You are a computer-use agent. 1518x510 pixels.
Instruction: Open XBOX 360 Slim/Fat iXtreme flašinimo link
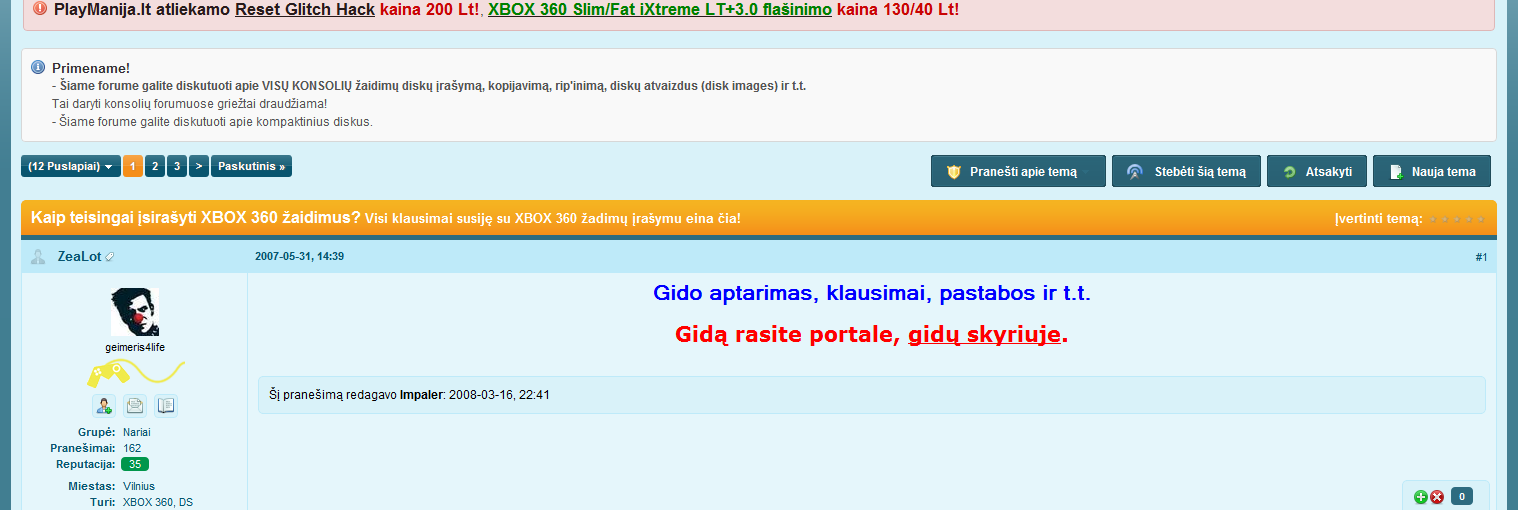(x=660, y=9)
